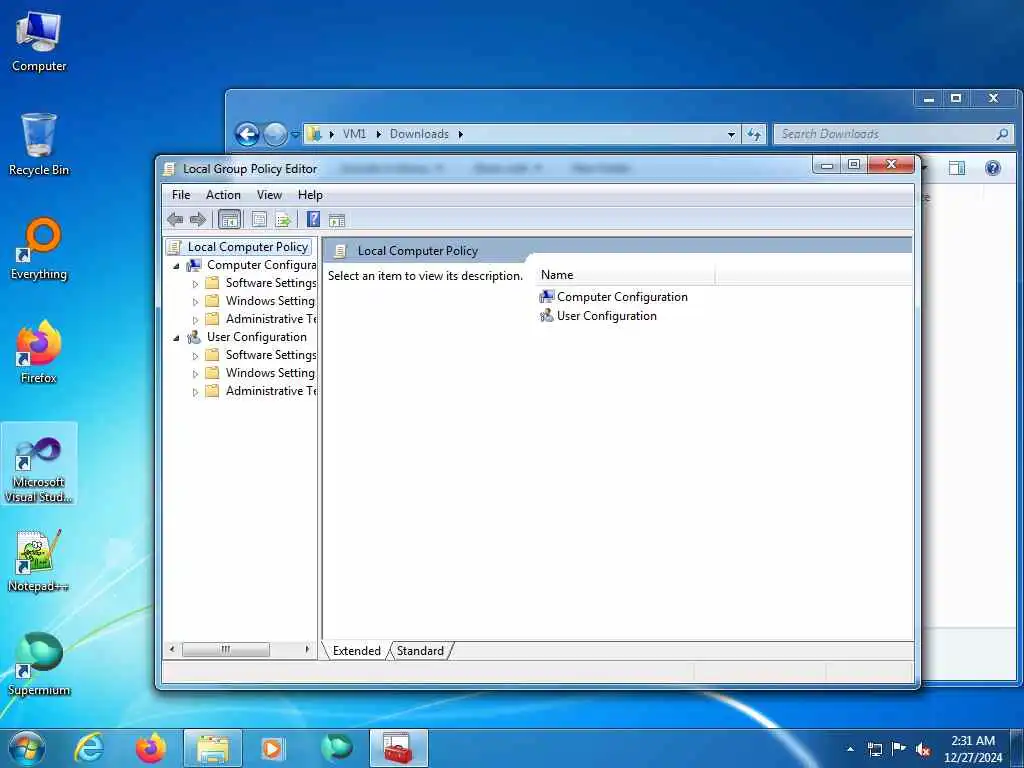Click the Windows Start button
The image size is (1024, 768).
coord(27,748)
